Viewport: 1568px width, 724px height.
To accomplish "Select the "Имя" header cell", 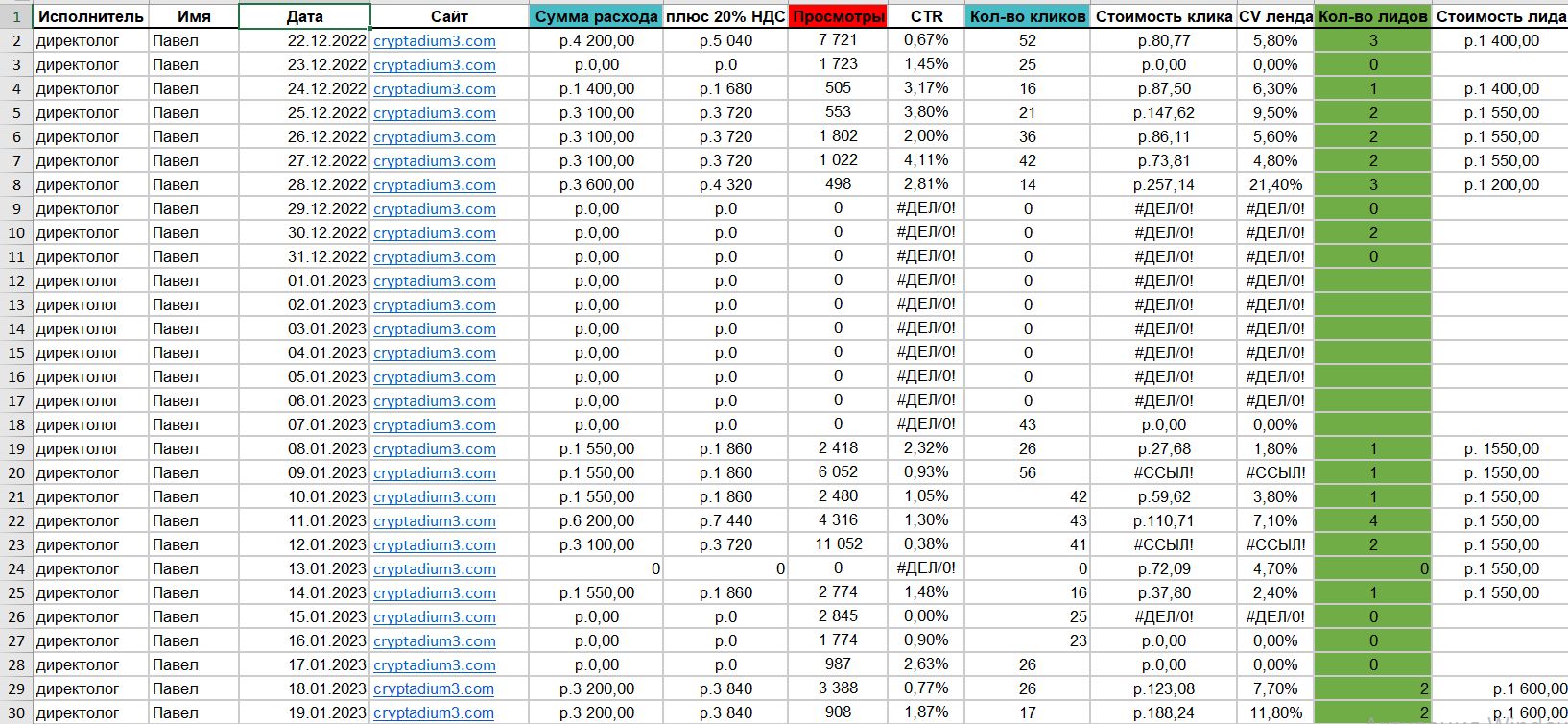I will click(x=194, y=16).
